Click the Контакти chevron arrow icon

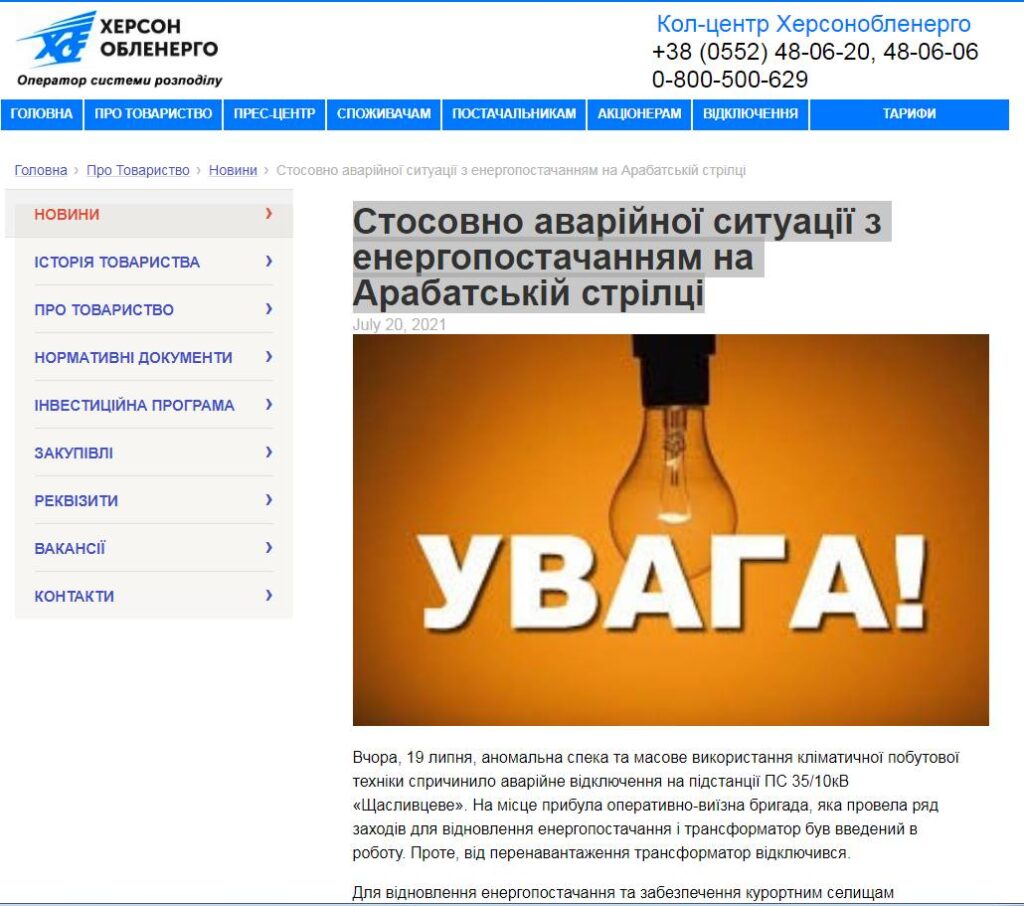(269, 596)
